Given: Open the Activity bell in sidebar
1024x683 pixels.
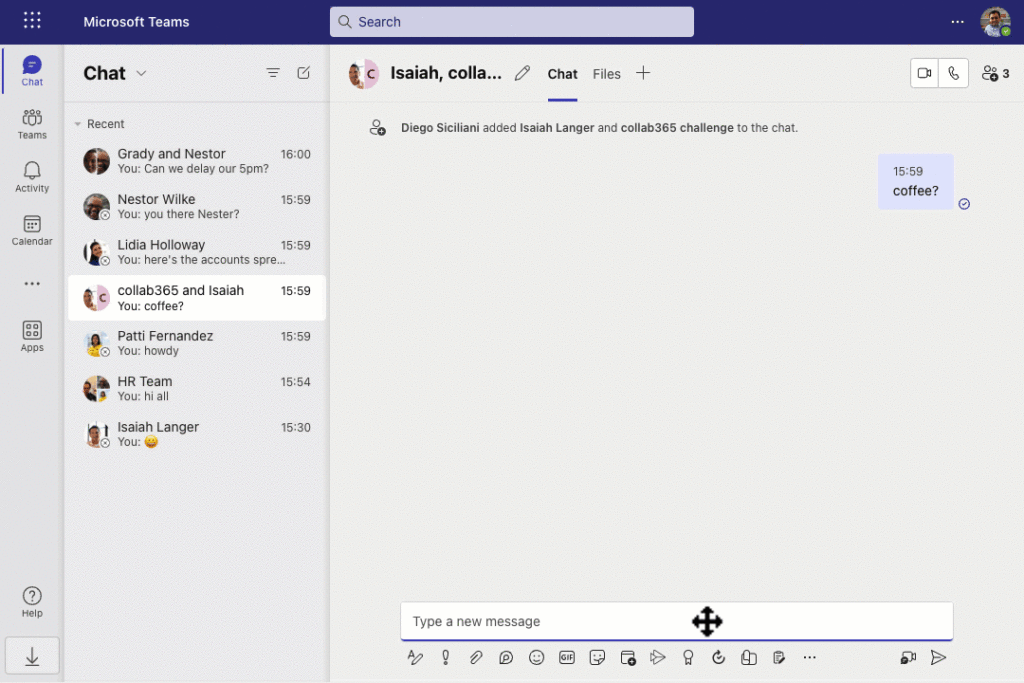Looking at the screenshot, I should (32, 177).
